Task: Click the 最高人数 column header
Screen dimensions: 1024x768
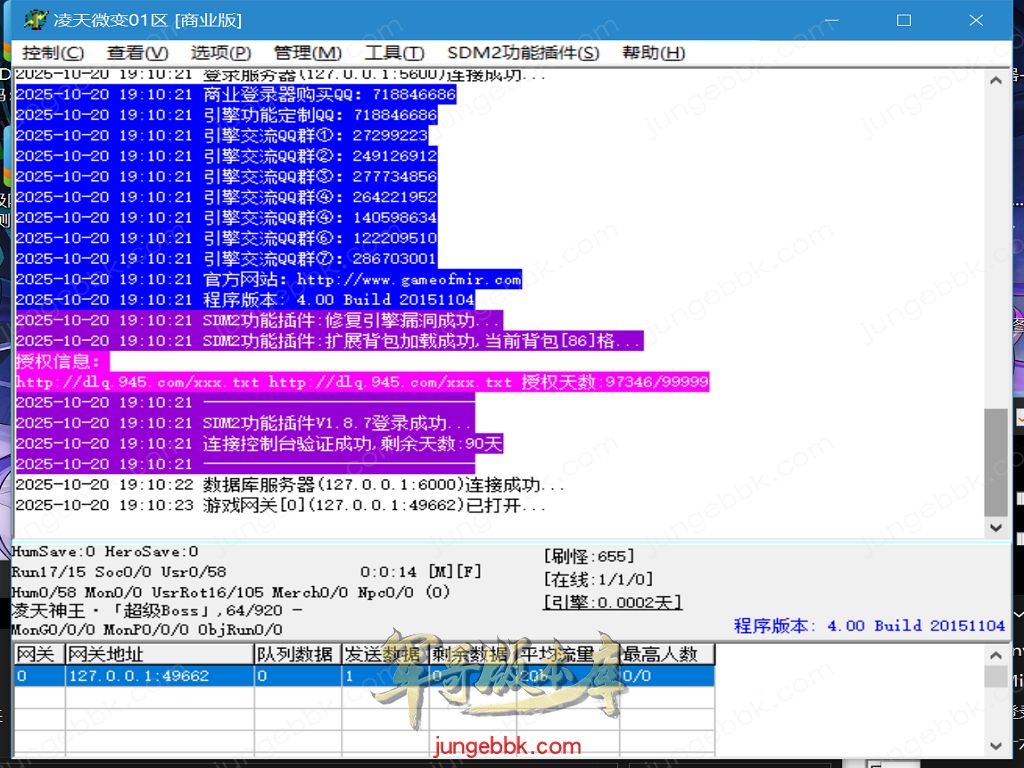Action: point(667,655)
